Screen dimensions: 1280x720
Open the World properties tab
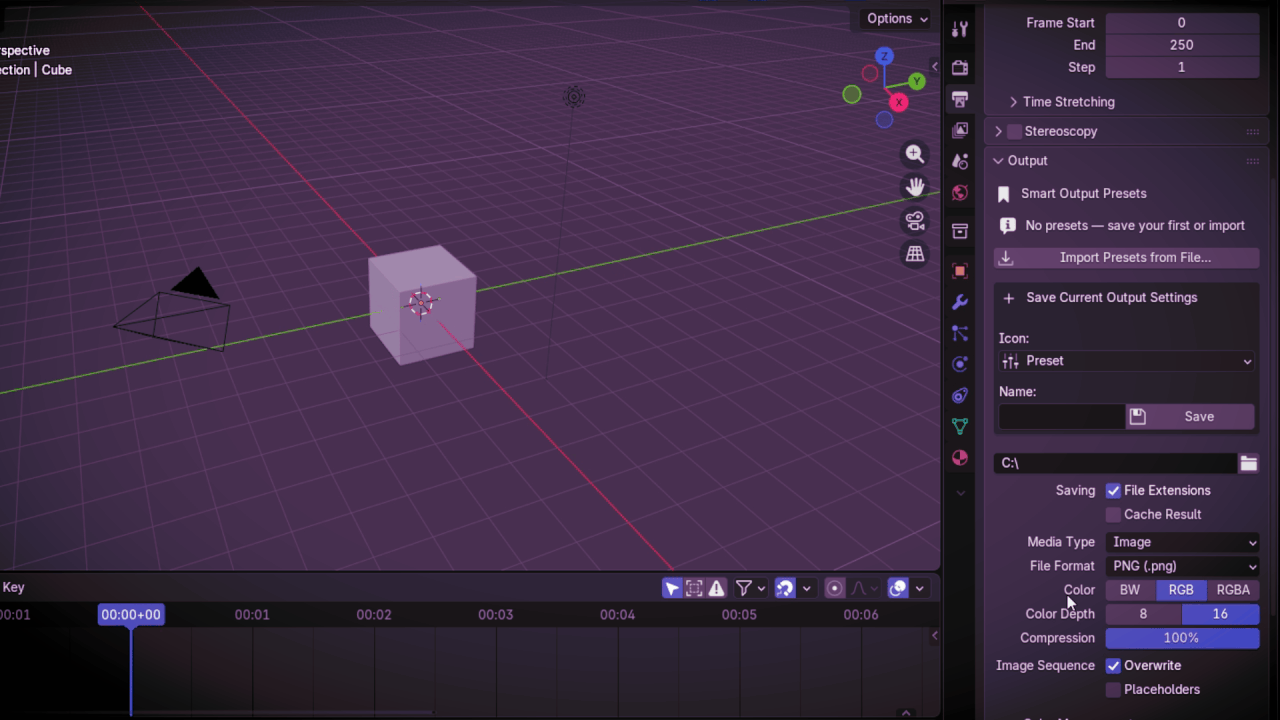coord(960,192)
